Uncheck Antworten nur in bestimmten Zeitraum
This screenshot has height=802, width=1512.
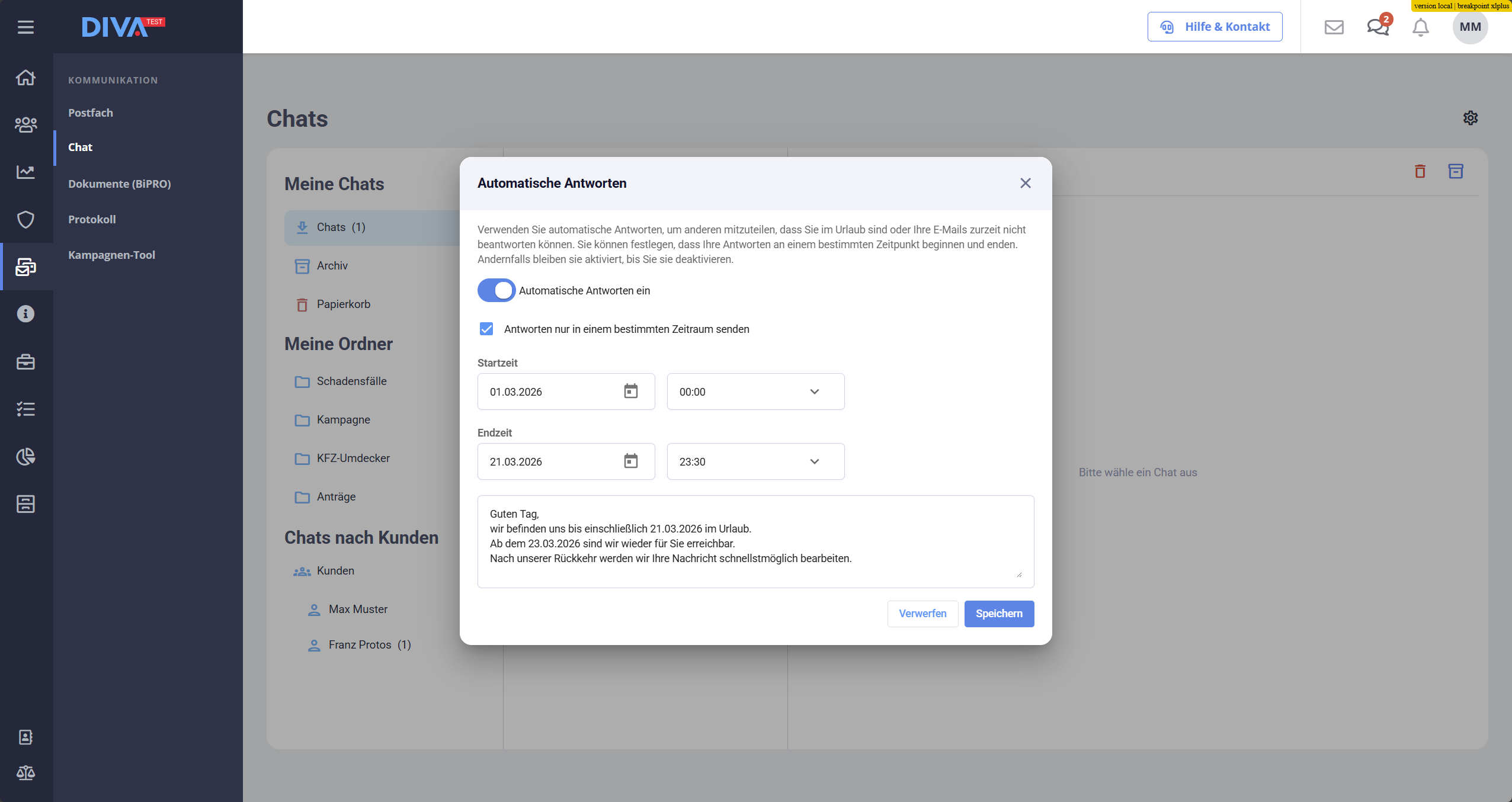pos(486,329)
